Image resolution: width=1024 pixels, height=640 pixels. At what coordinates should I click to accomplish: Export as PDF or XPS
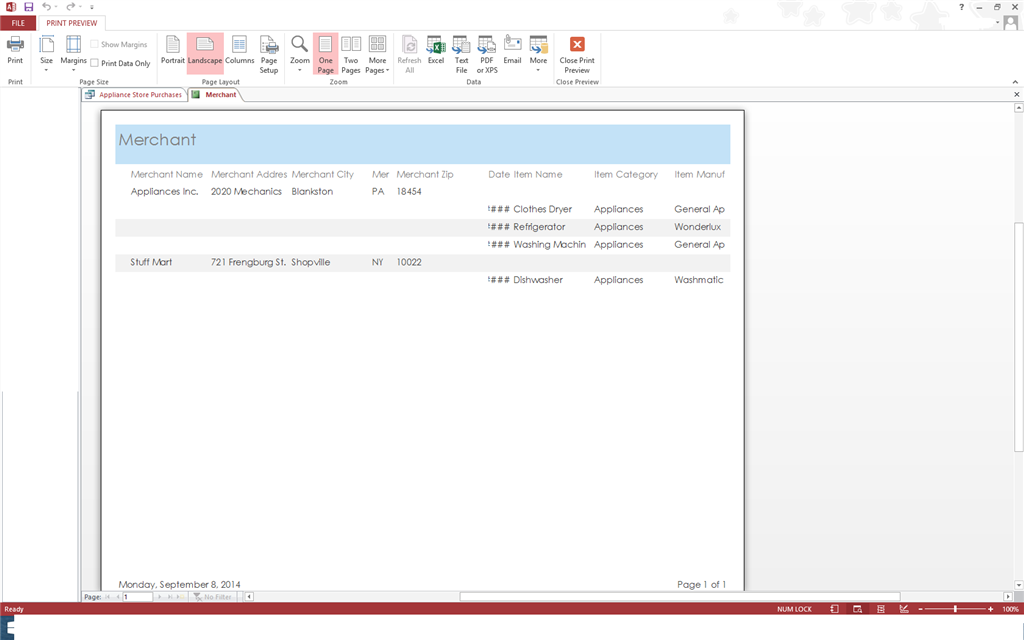487,54
